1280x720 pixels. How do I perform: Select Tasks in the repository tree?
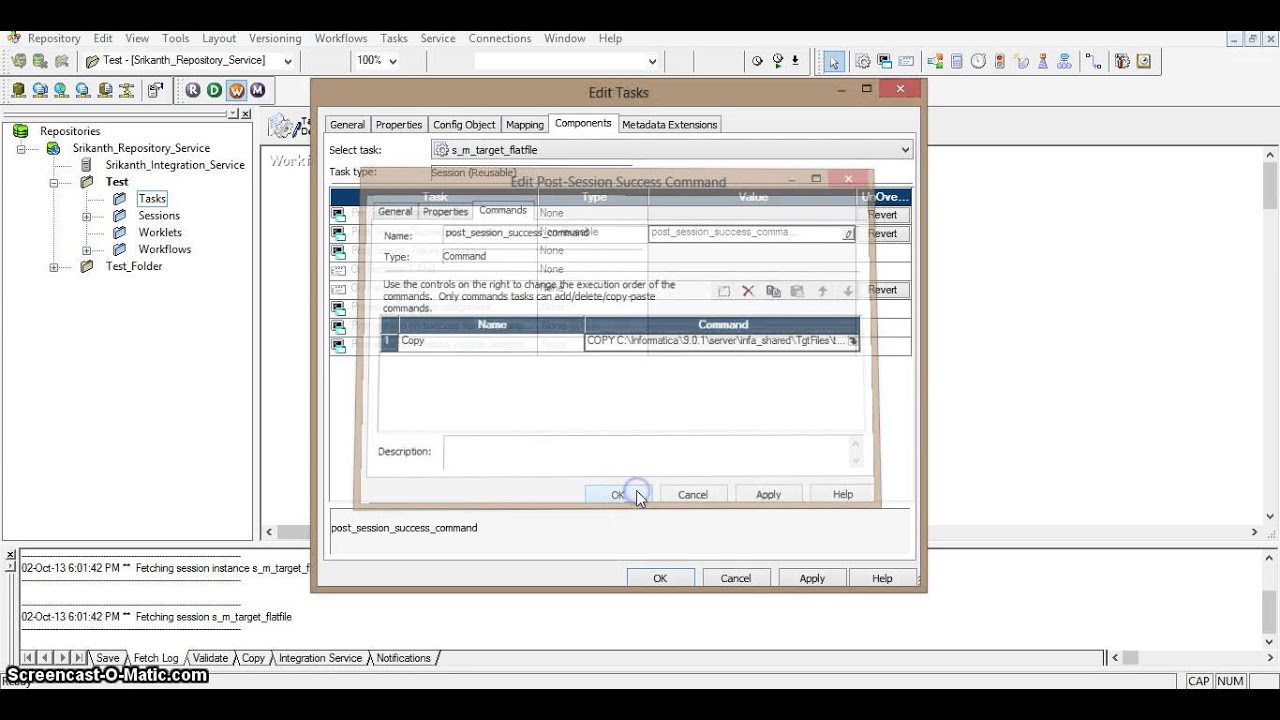152,199
